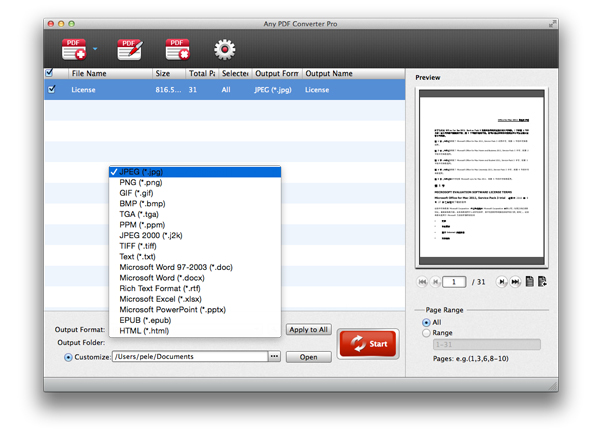Choose Microsoft Excel (*.xlsx) format
Screen dimensions: 600x433
[195, 299]
